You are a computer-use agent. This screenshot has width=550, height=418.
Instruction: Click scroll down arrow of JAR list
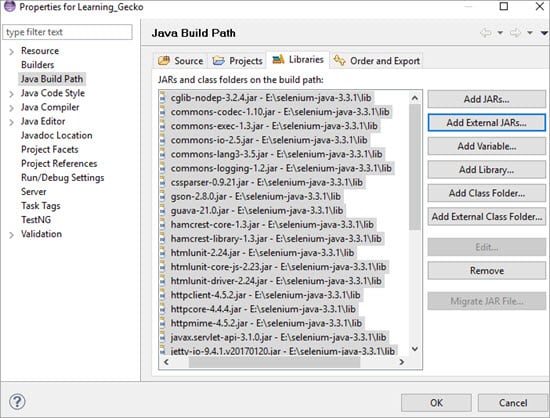(x=415, y=349)
